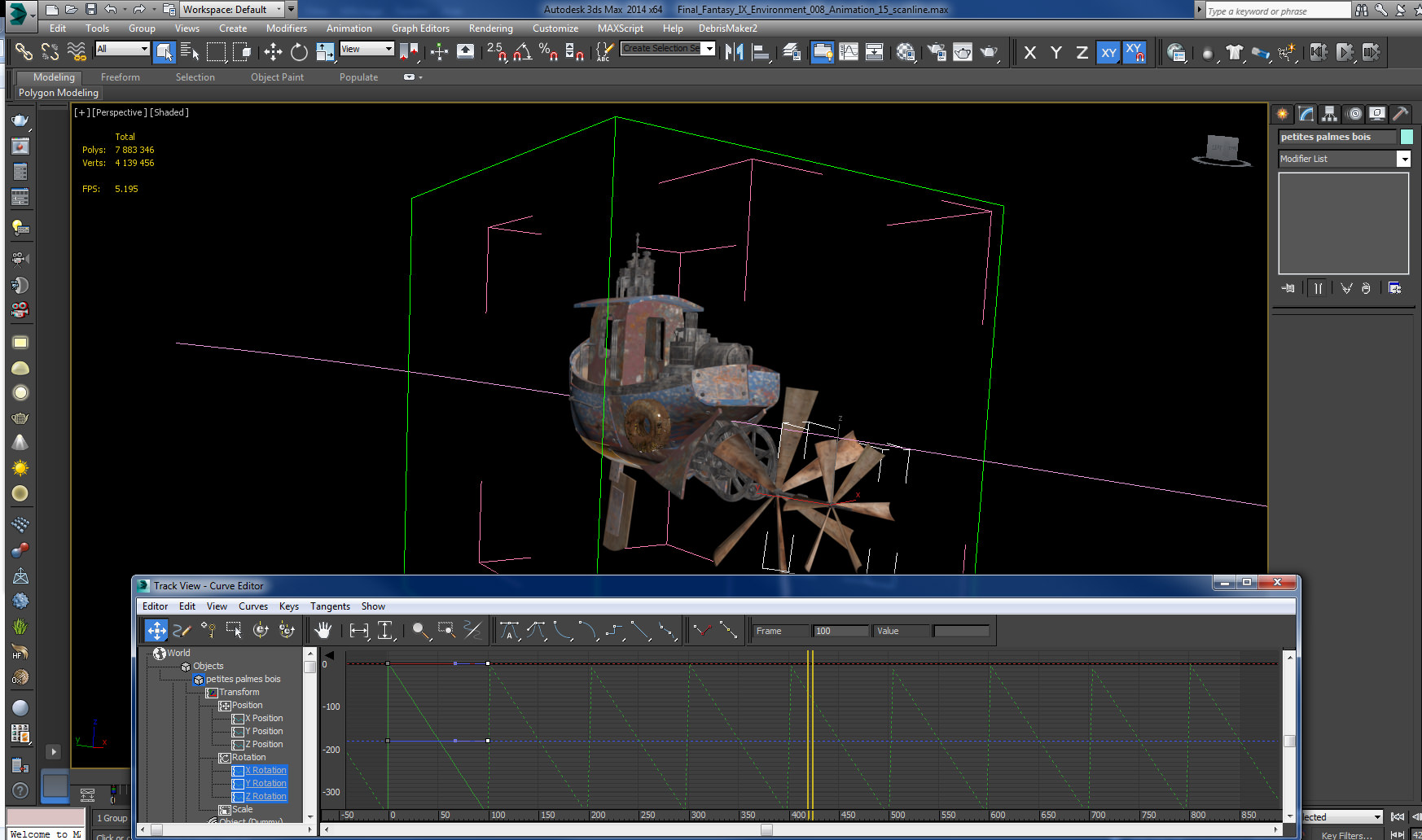
Task: Open the View reference coordinate dropdown
Action: 367,49
